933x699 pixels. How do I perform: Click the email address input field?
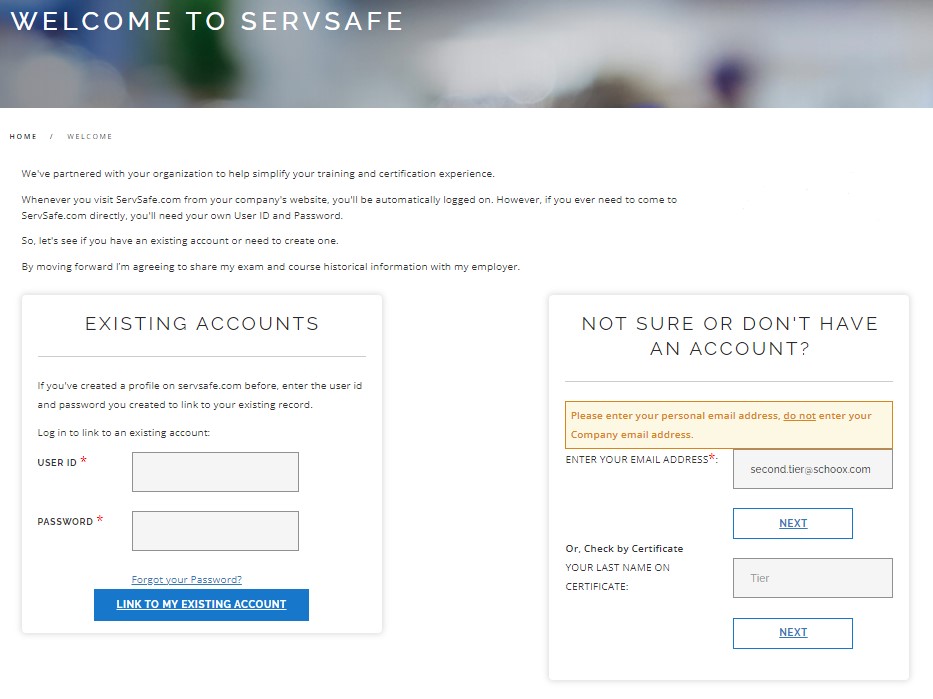pyautogui.click(x=812, y=469)
